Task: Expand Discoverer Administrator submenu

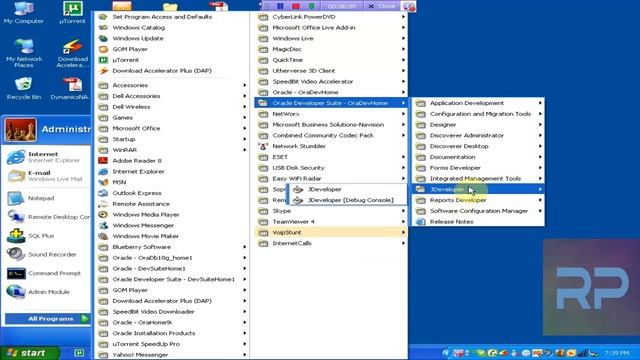Action: point(478,136)
